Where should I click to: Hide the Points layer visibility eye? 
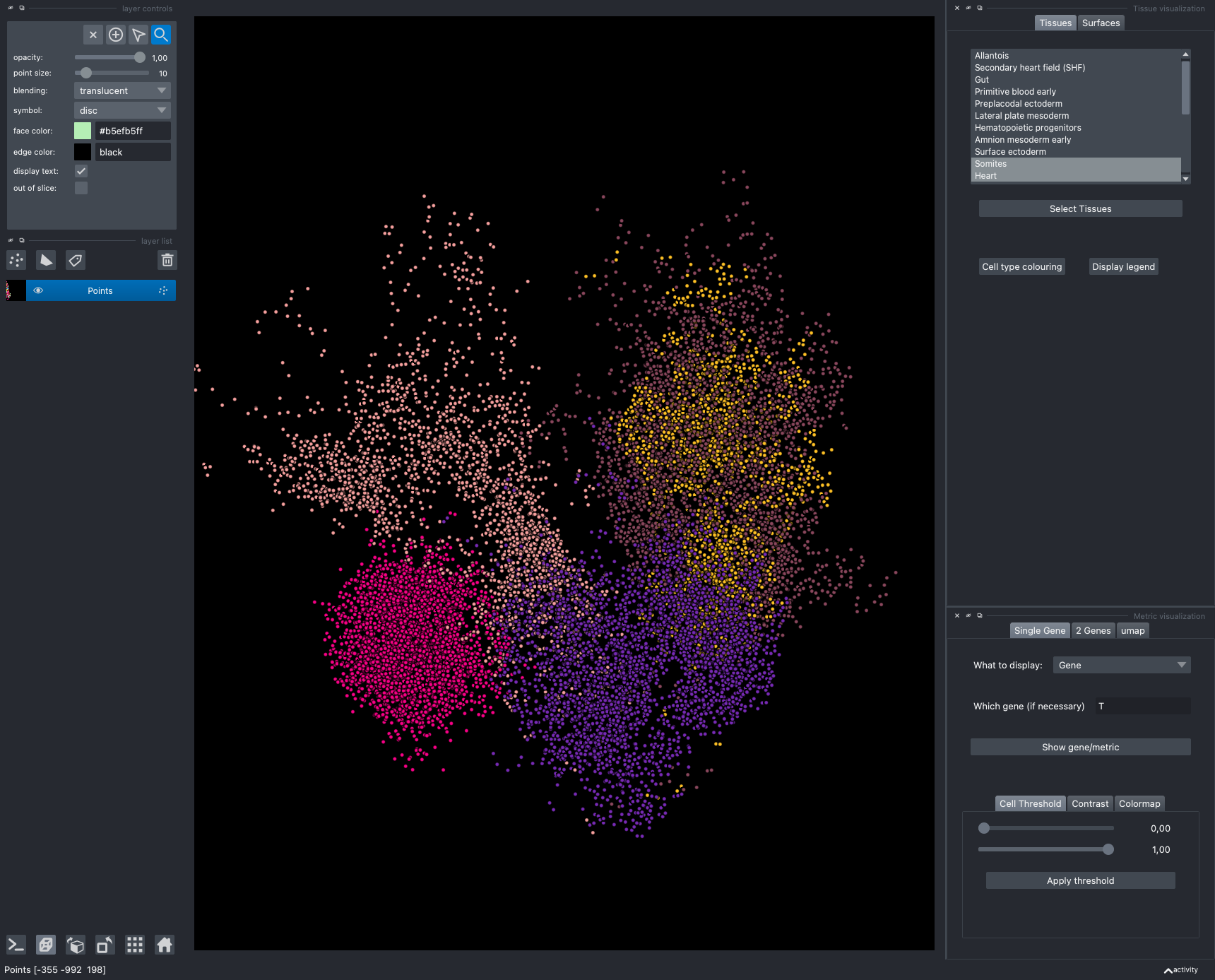pos(38,290)
